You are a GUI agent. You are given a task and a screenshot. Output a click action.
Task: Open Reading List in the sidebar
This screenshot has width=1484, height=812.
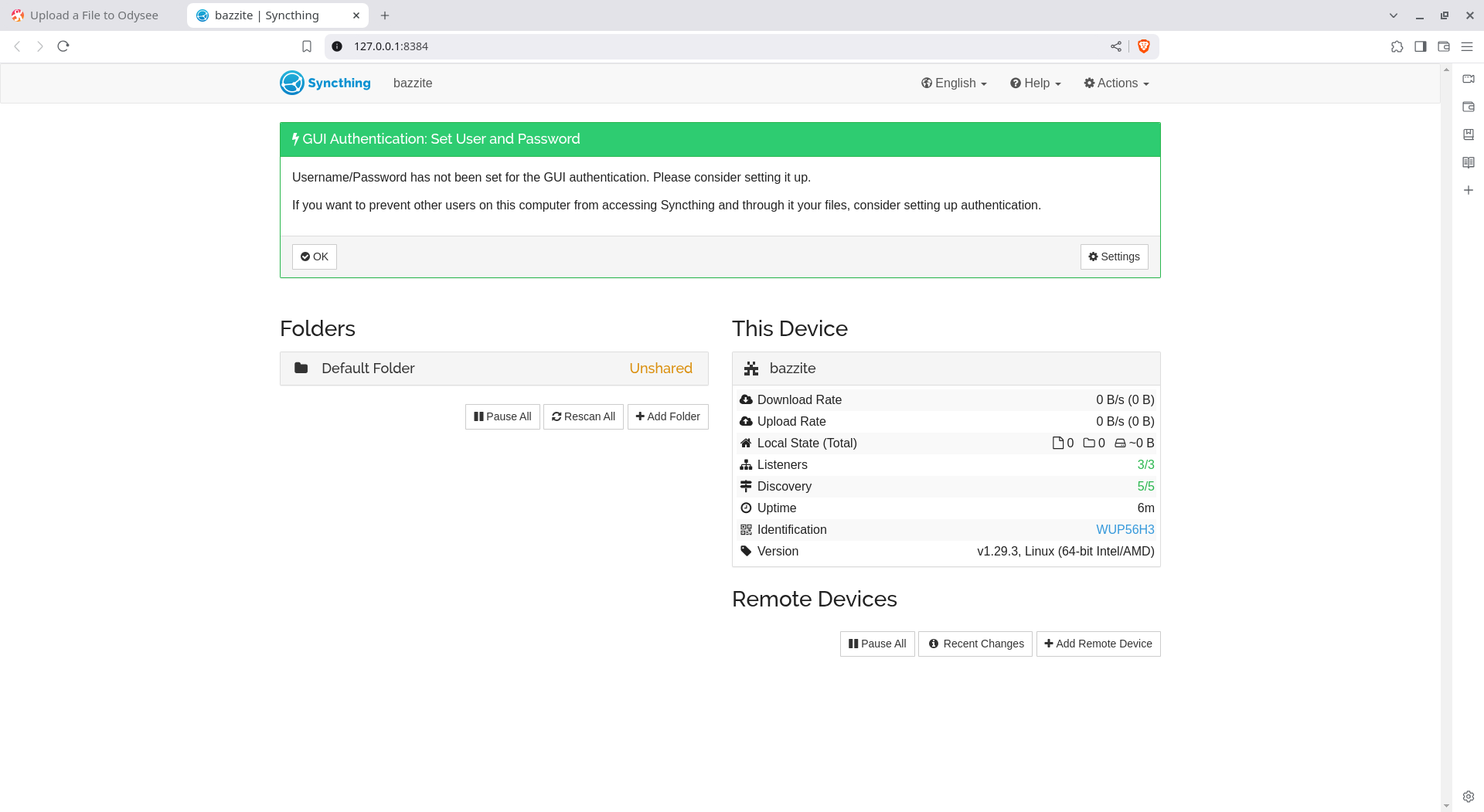tap(1469, 162)
